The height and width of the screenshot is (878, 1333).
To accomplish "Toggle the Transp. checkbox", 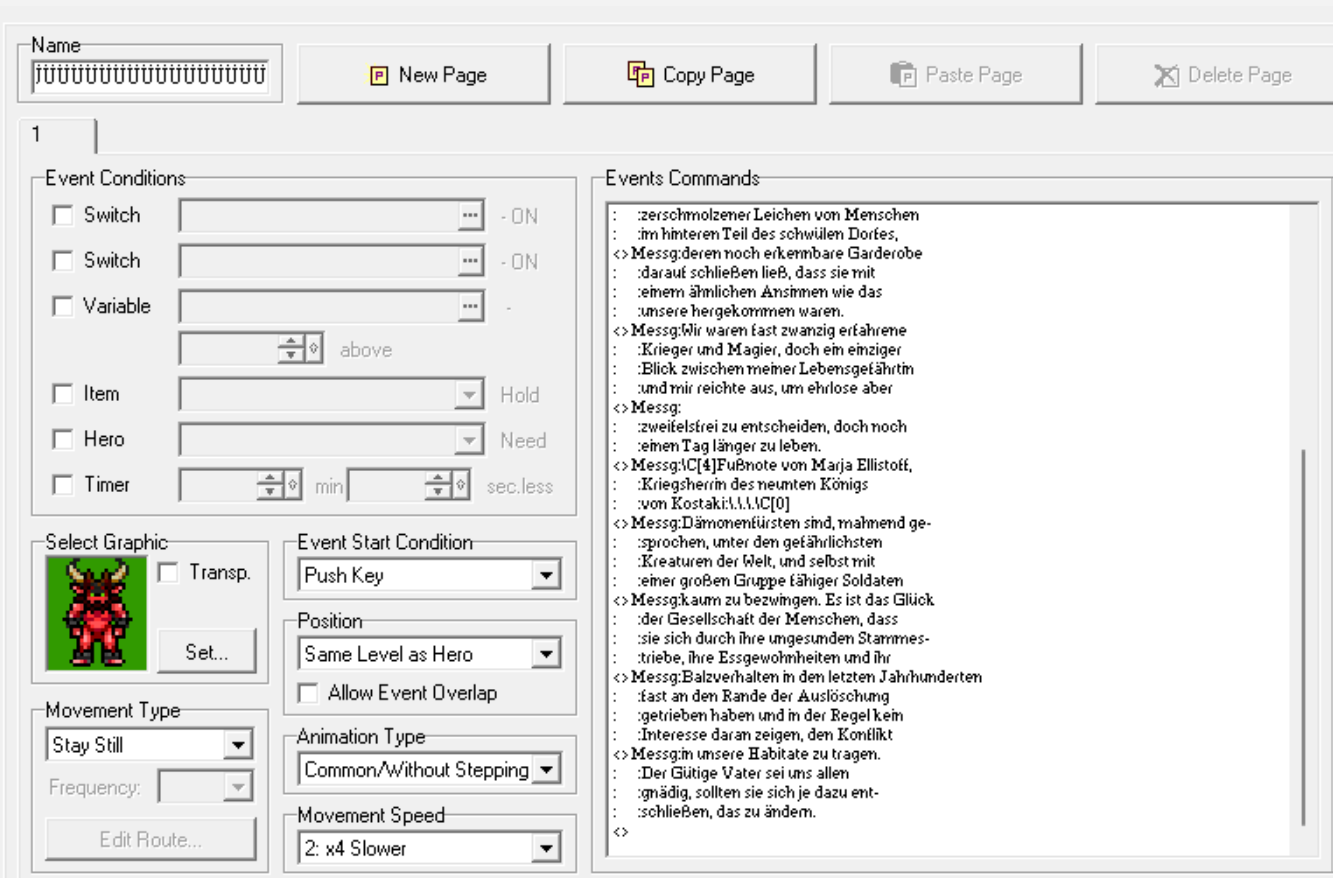I will [x=168, y=573].
